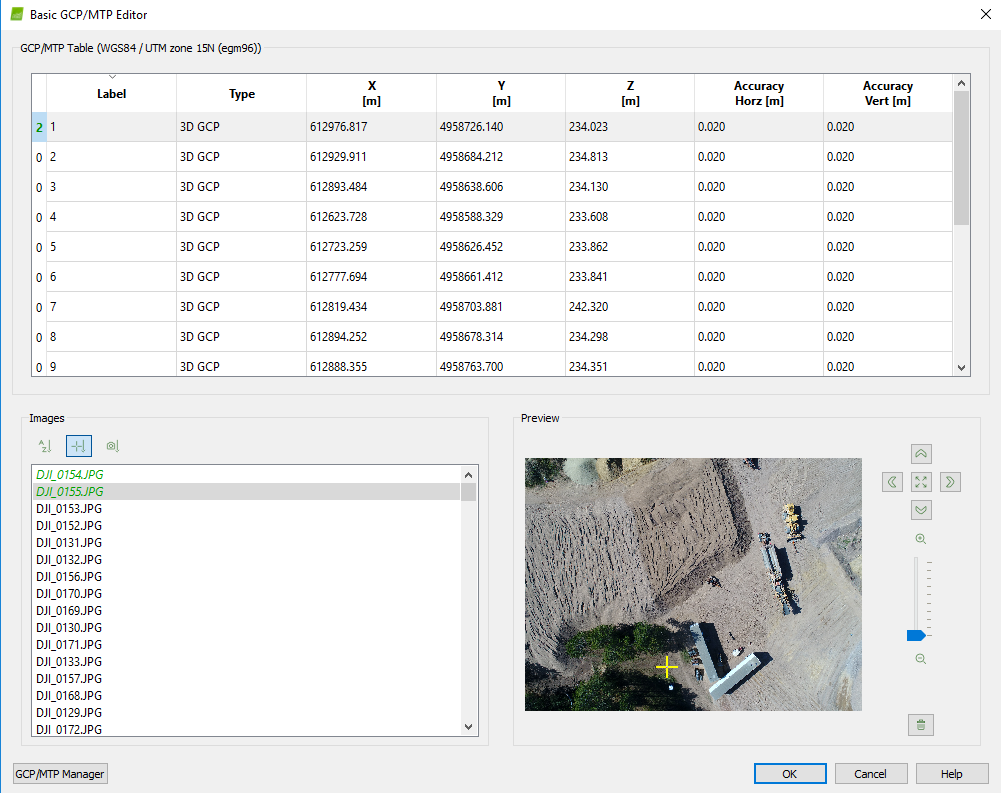Select image DJI_0157.JPG in the list
This screenshot has width=1001, height=793.
pos(246,678)
